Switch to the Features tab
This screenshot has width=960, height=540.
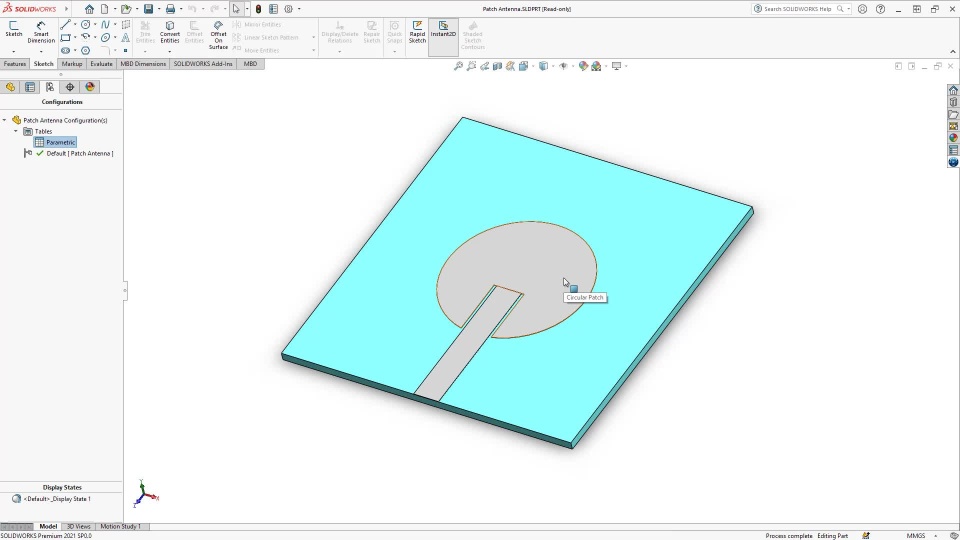click(x=15, y=64)
